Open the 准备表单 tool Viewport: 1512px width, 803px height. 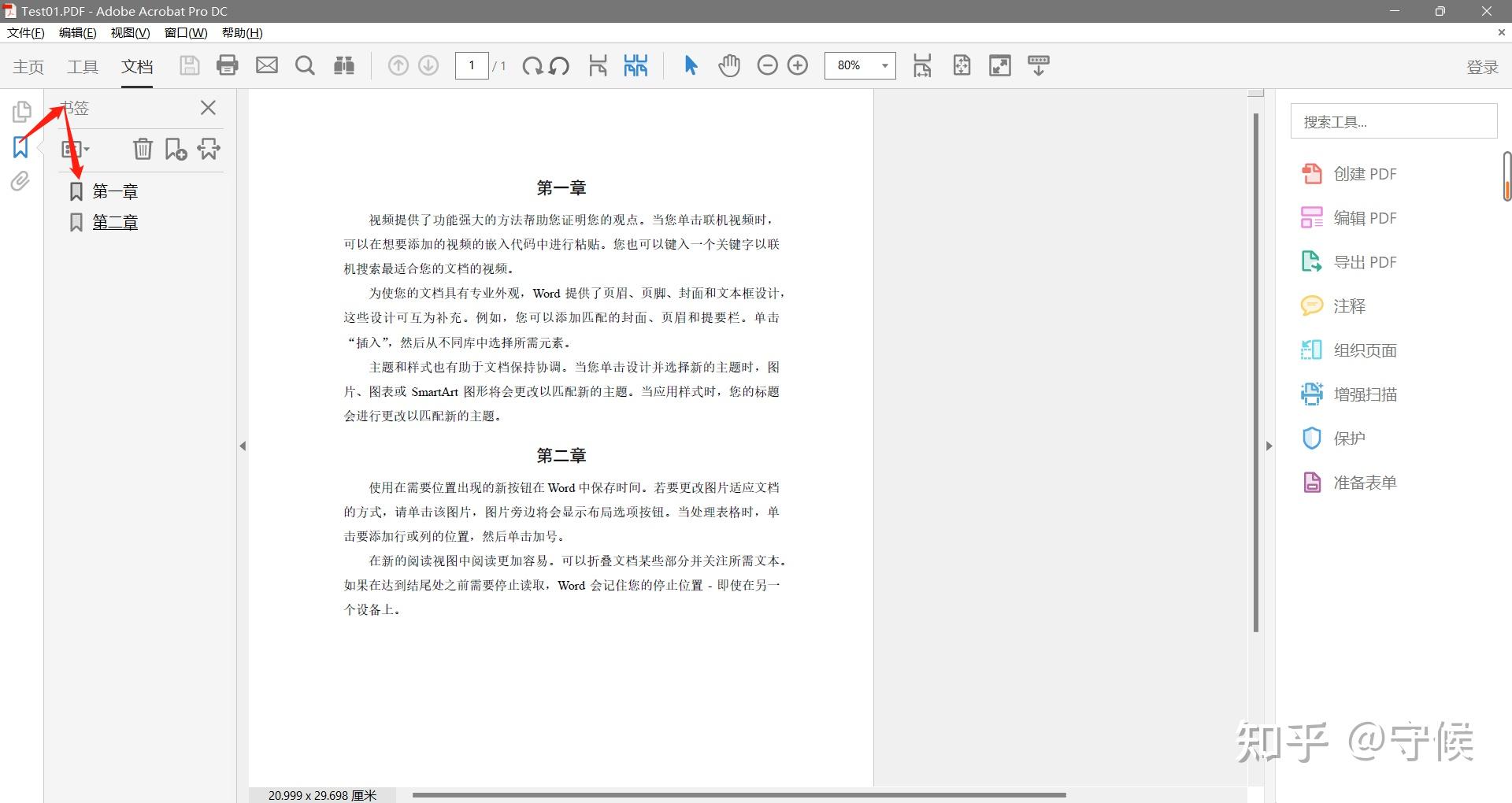(x=1348, y=483)
